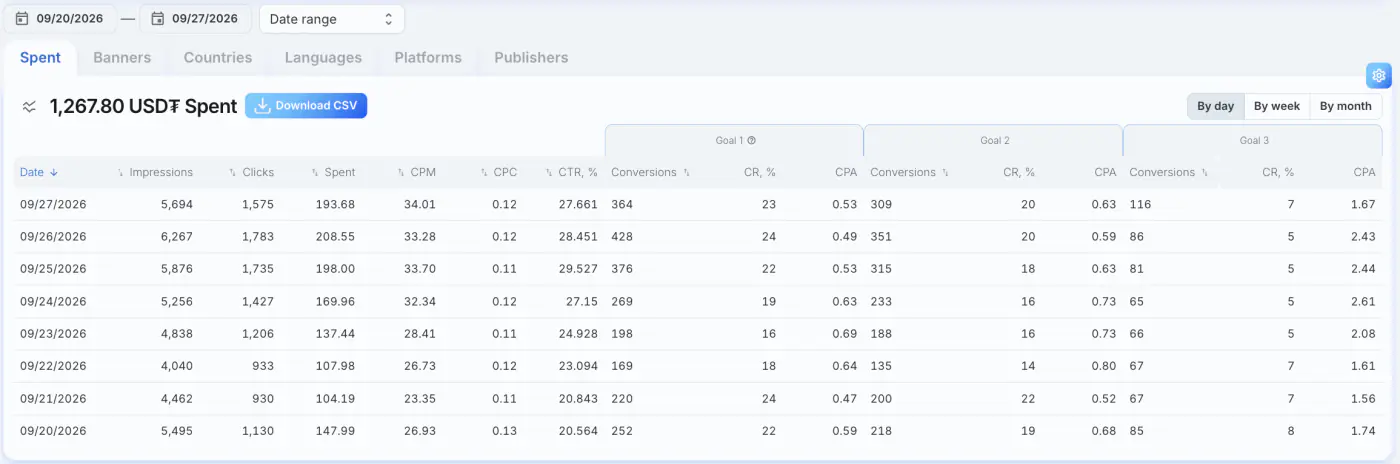Click the Date column header
This screenshot has height=464, width=1400.
32,172
